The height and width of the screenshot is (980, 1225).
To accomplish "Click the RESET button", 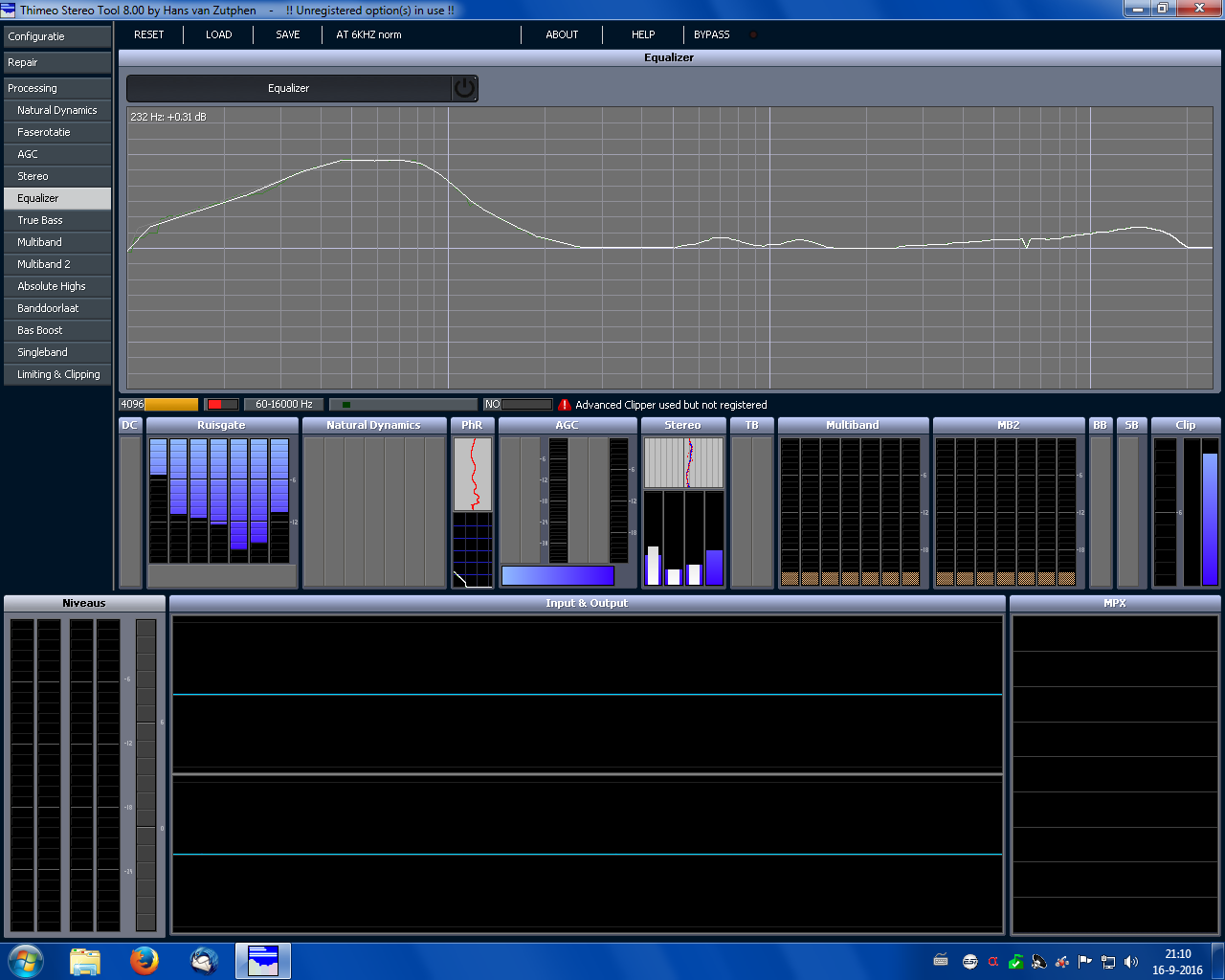I will point(148,34).
